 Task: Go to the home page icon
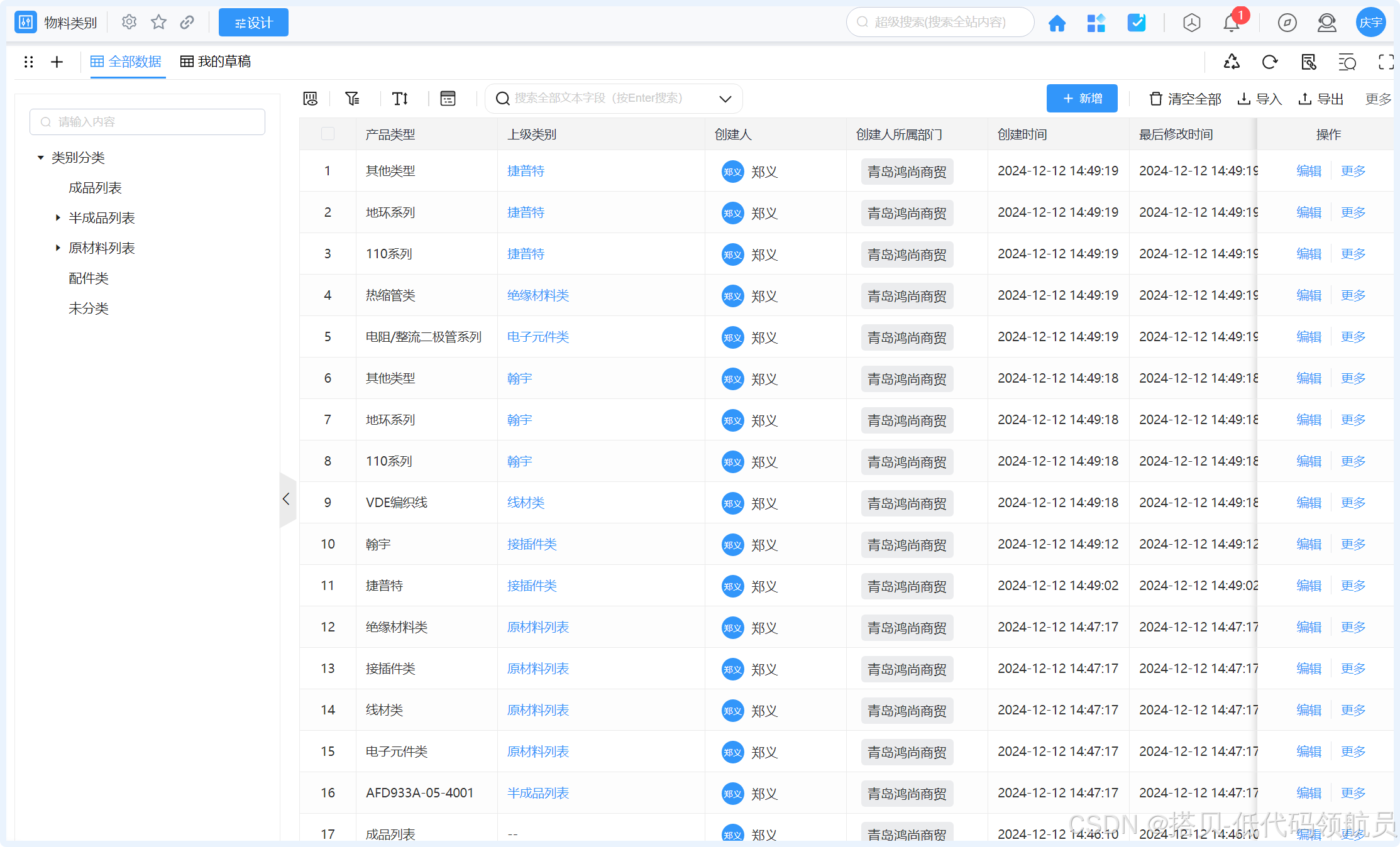(1057, 23)
